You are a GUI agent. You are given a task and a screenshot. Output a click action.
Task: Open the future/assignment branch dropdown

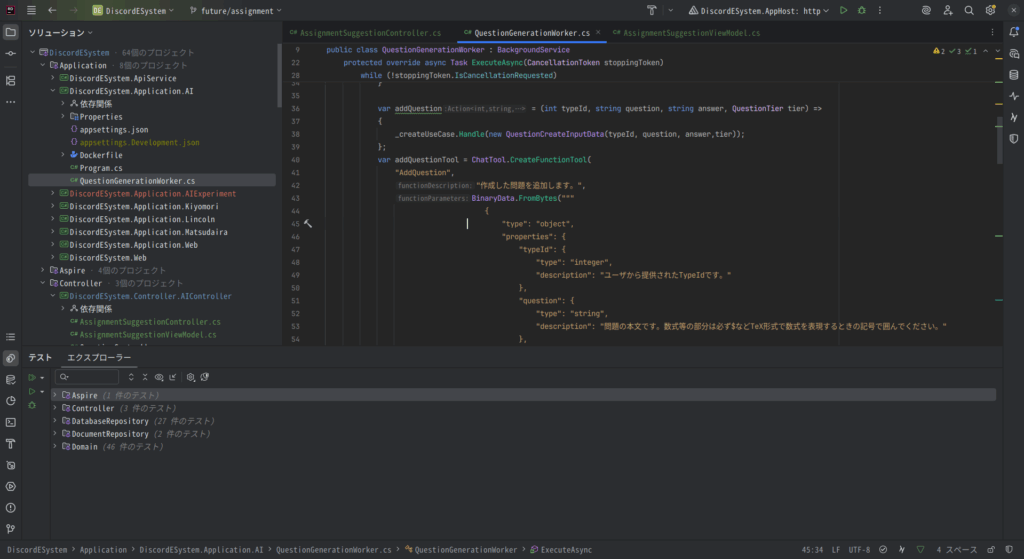tap(238, 10)
